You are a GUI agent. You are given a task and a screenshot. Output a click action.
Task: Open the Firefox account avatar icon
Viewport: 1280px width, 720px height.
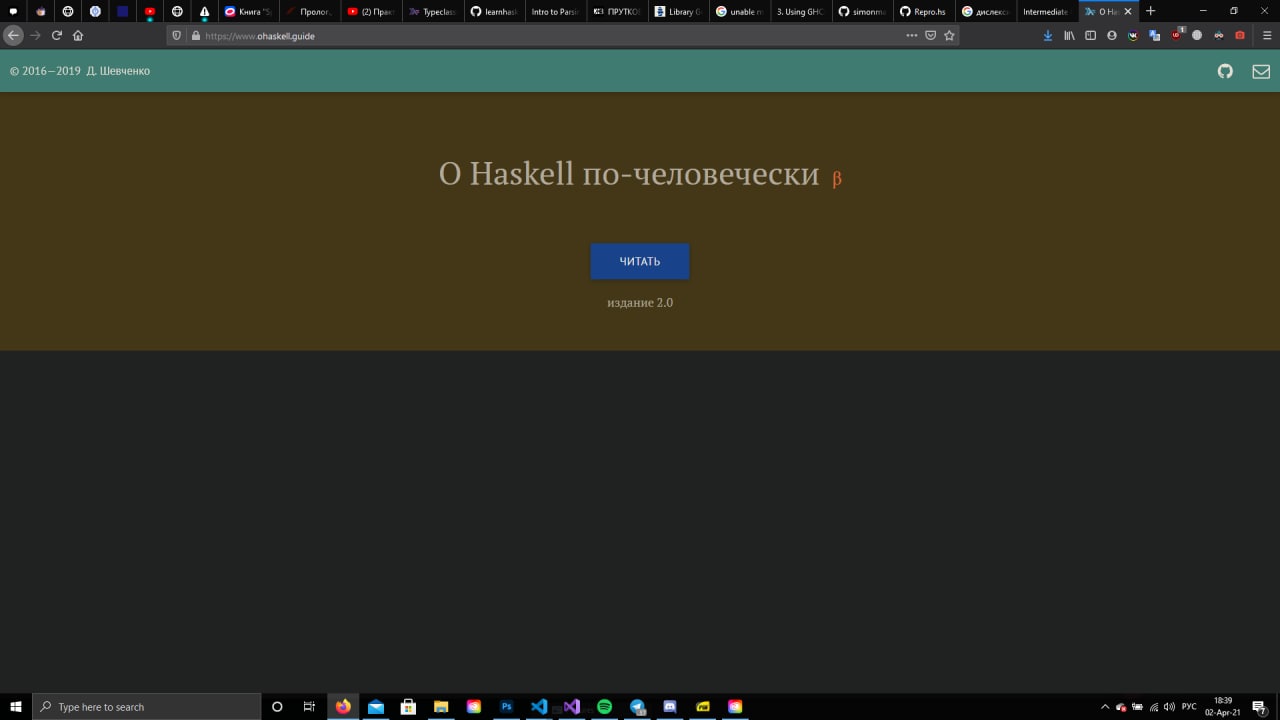click(x=1112, y=35)
